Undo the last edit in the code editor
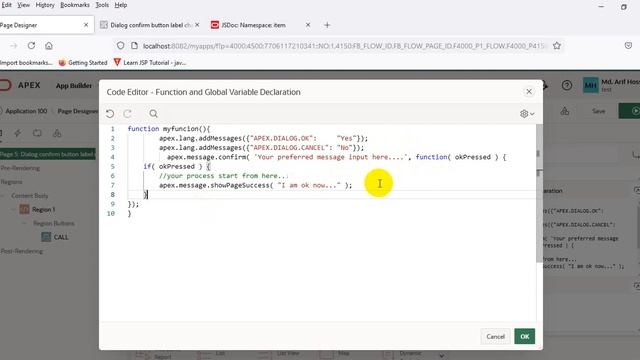 pyautogui.click(x=110, y=113)
